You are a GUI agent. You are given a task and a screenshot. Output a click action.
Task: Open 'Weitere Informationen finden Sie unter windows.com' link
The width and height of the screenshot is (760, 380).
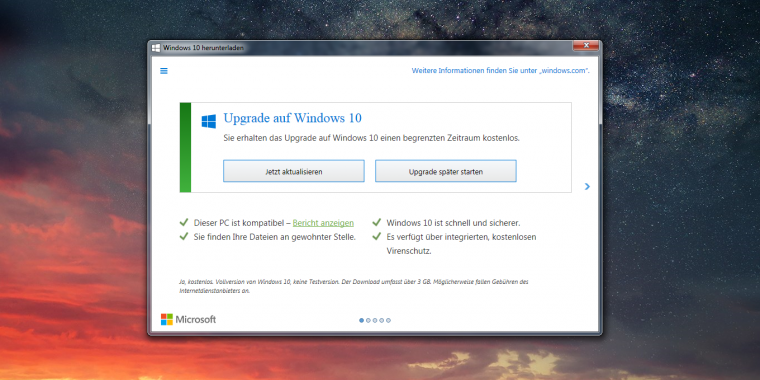(x=501, y=71)
